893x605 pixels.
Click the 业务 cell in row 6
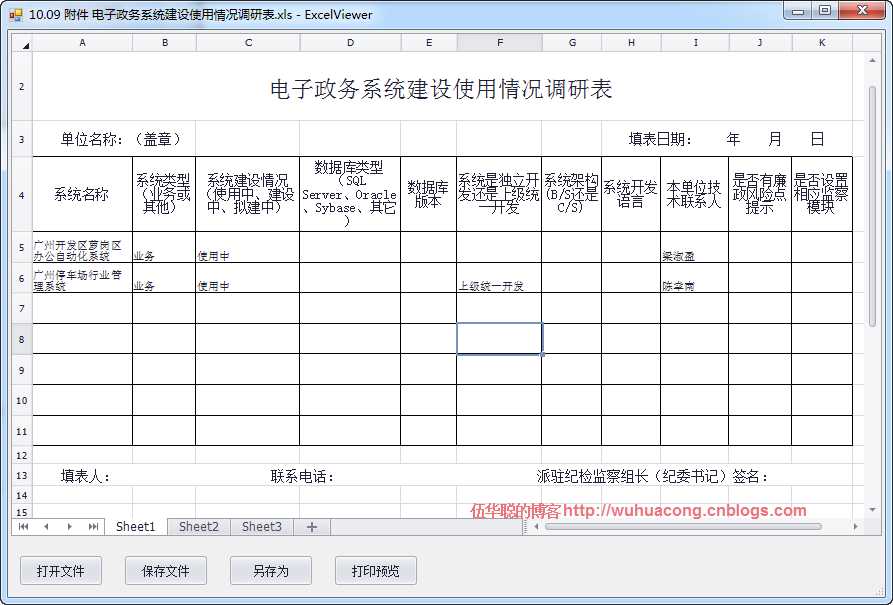point(164,278)
